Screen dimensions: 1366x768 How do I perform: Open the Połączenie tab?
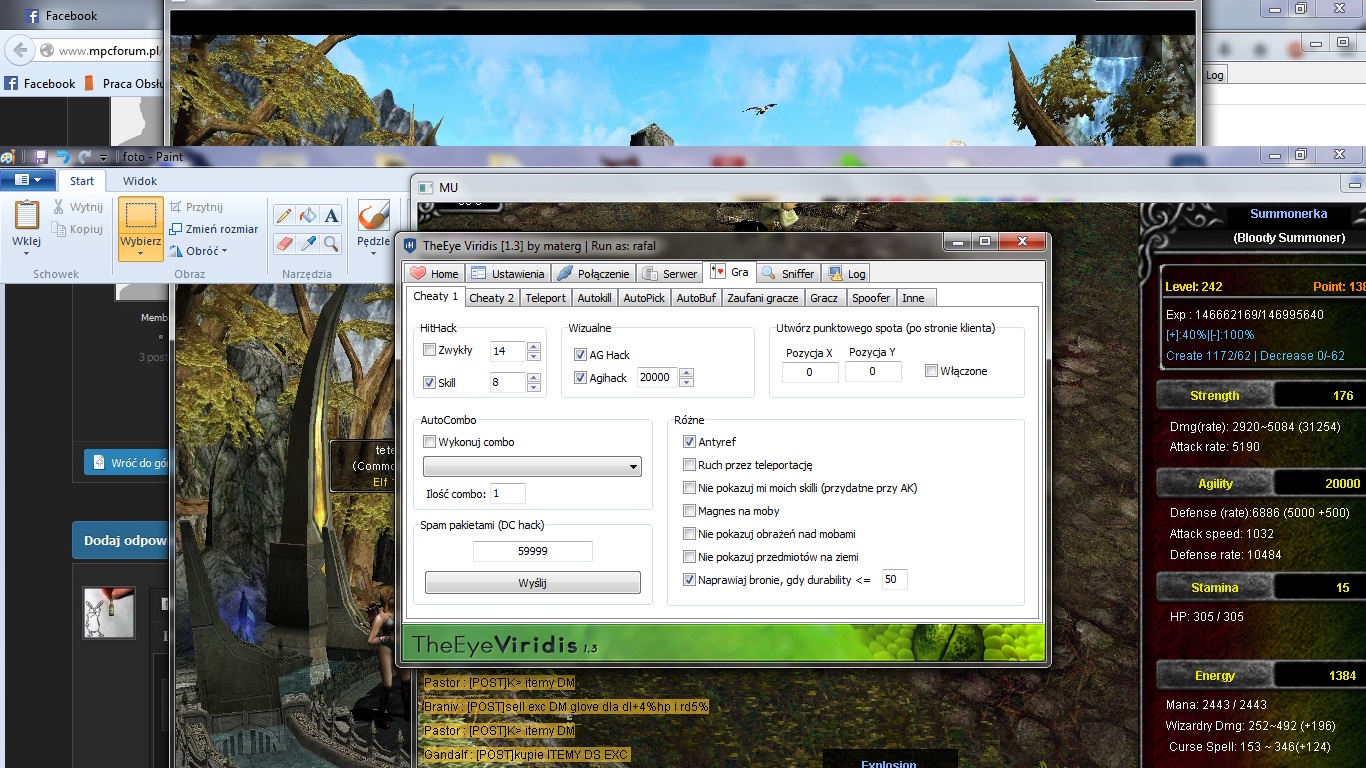point(594,273)
